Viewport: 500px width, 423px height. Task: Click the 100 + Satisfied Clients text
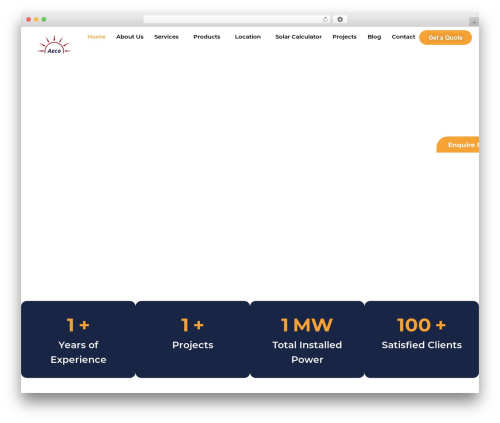[422, 334]
